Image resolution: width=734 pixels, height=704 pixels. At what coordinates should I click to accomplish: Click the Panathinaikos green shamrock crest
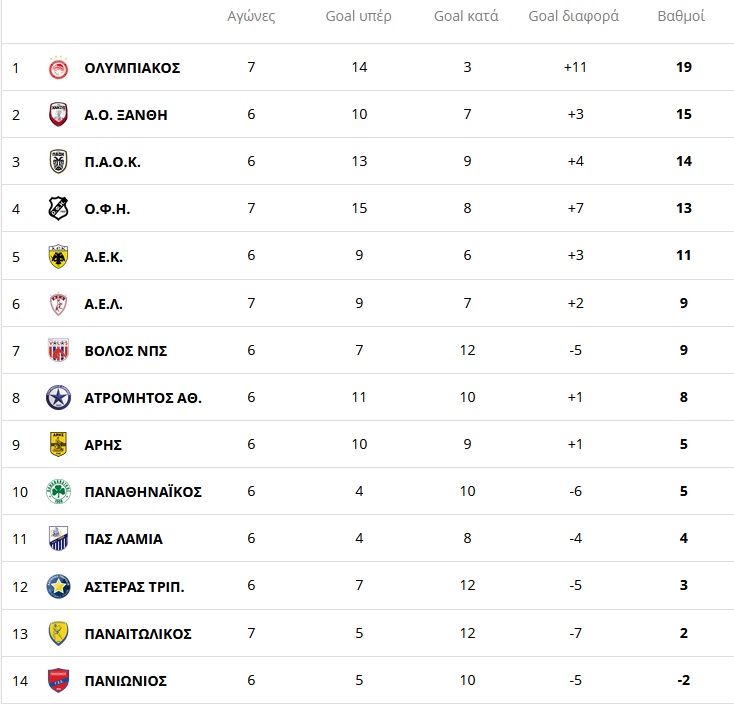click(x=58, y=492)
